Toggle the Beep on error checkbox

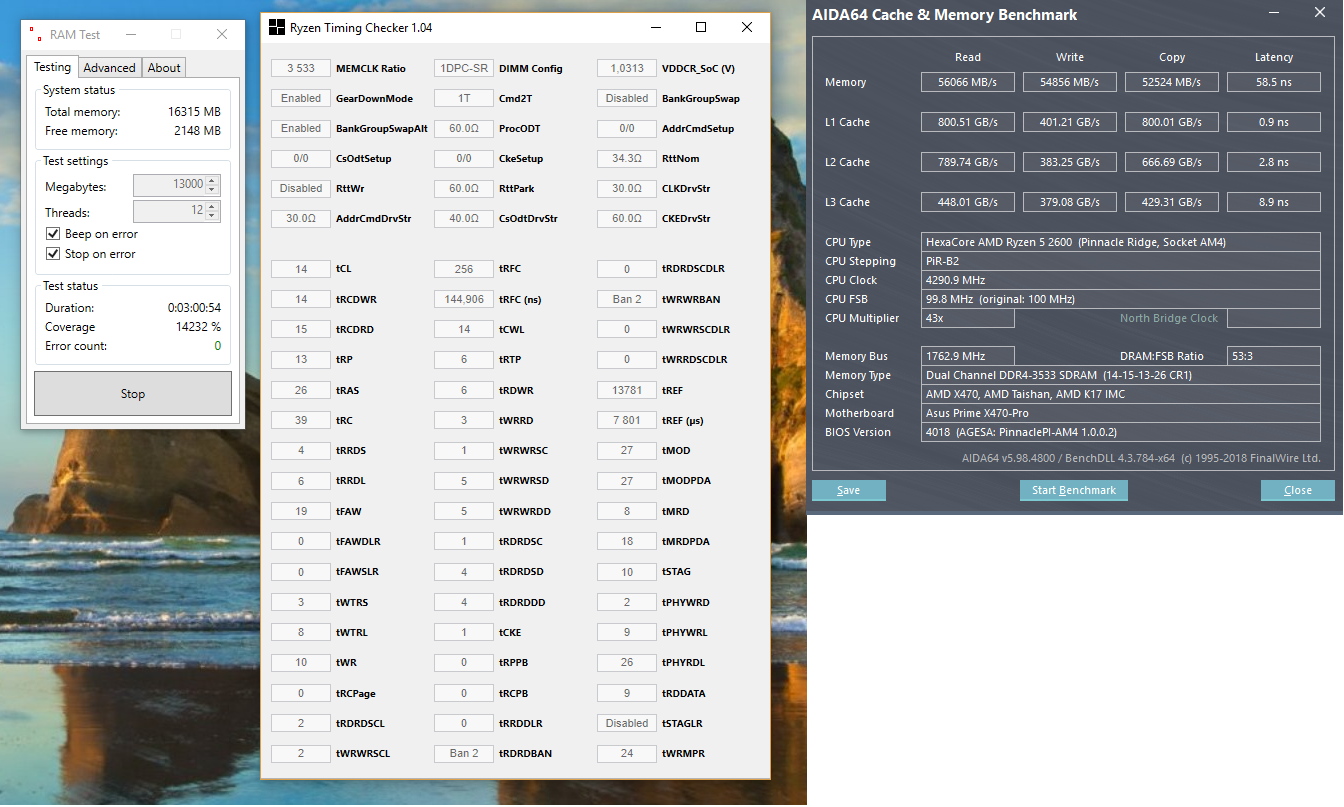pyautogui.click(x=53, y=234)
